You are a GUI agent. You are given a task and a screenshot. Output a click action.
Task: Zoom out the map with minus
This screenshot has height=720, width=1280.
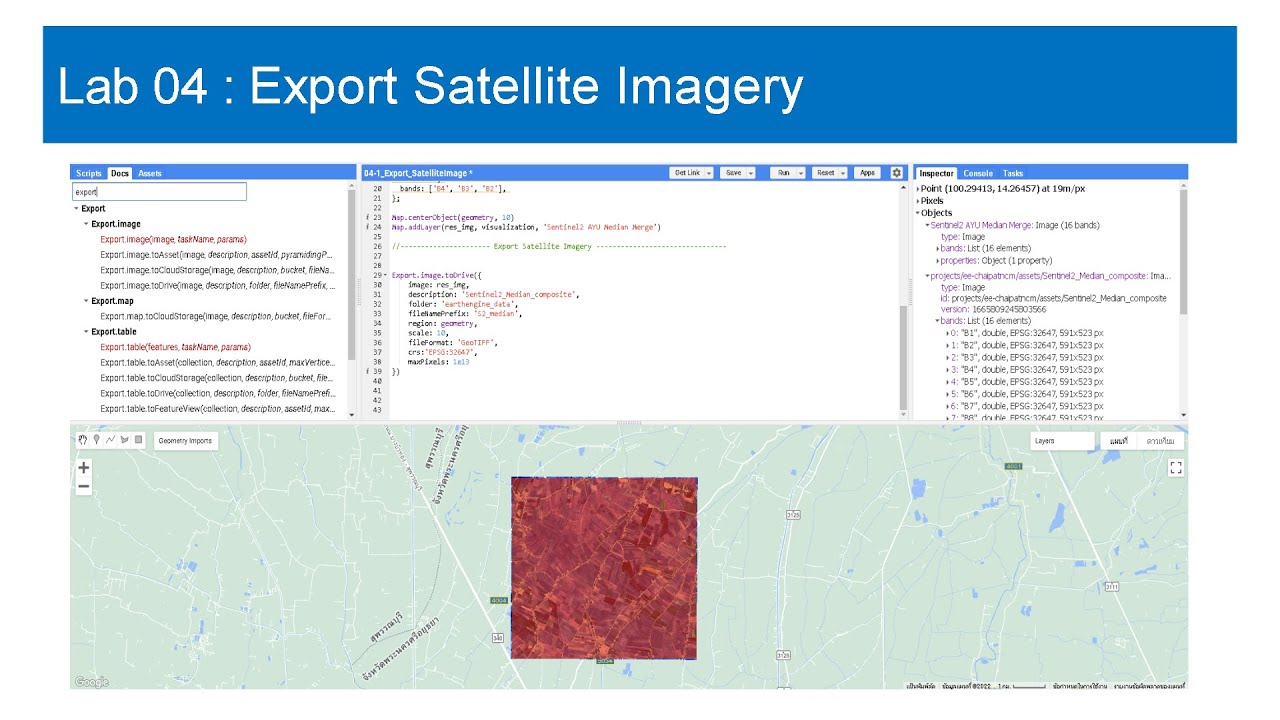(84, 486)
